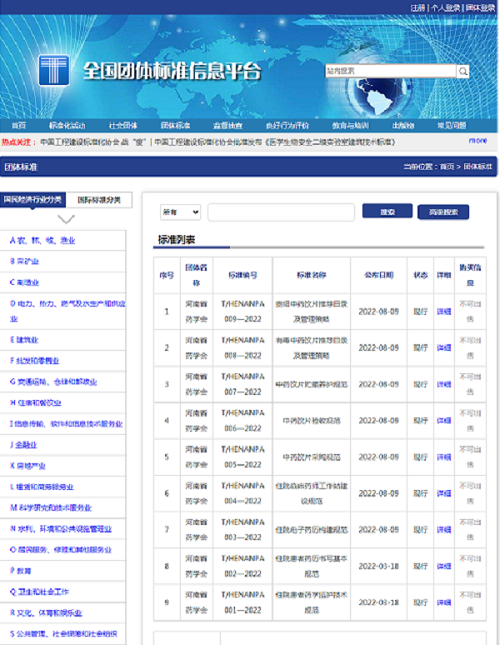
Task: Click the standard search text field beside 所有
Action: 281,212
